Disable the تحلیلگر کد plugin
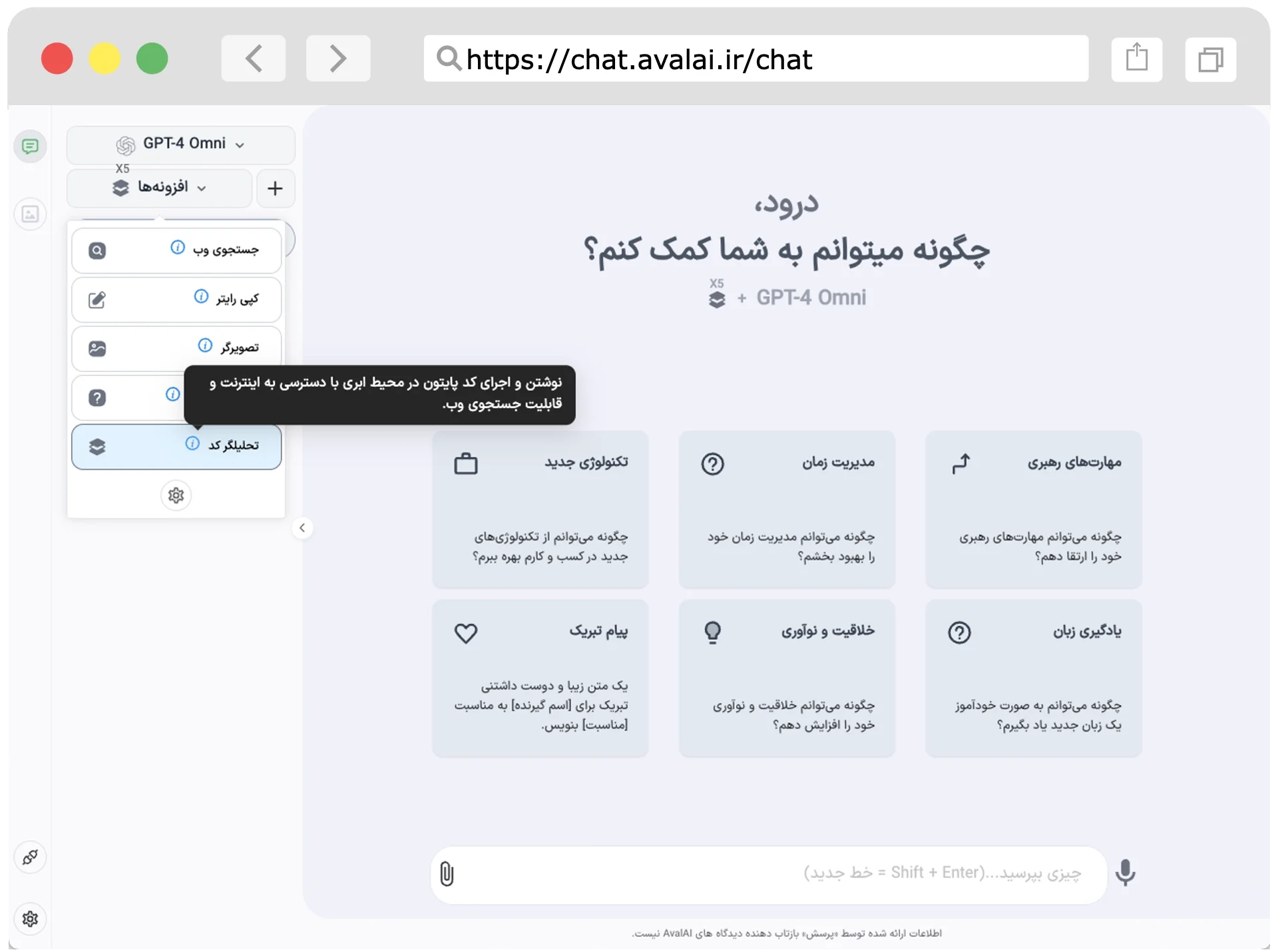 (176, 447)
